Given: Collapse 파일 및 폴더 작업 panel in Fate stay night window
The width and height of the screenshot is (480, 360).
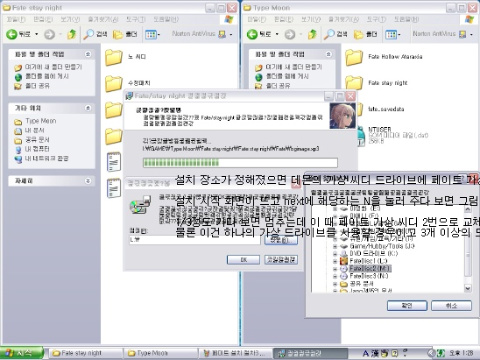Looking at the screenshot, I should click(x=88, y=54).
